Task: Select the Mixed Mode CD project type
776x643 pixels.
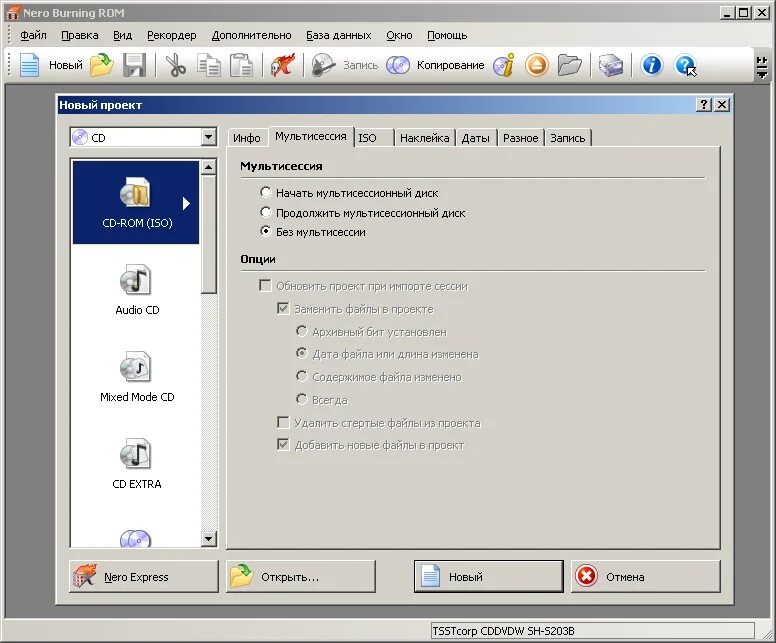Action: tap(136, 377)
